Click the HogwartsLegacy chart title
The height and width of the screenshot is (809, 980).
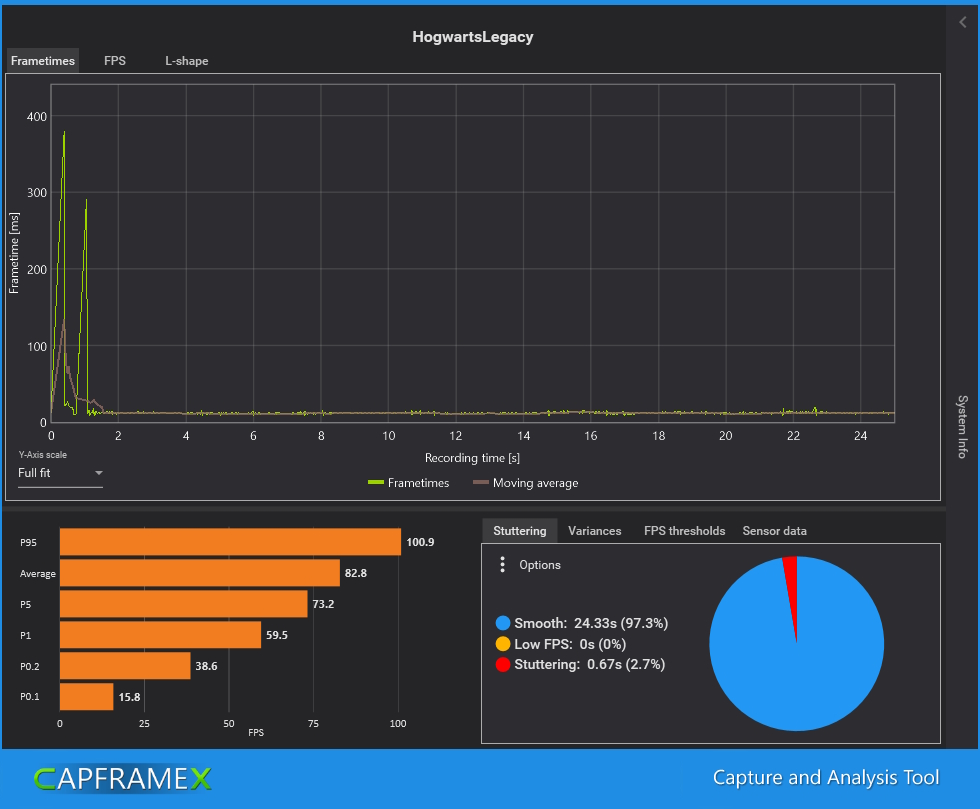coord(472,37)
